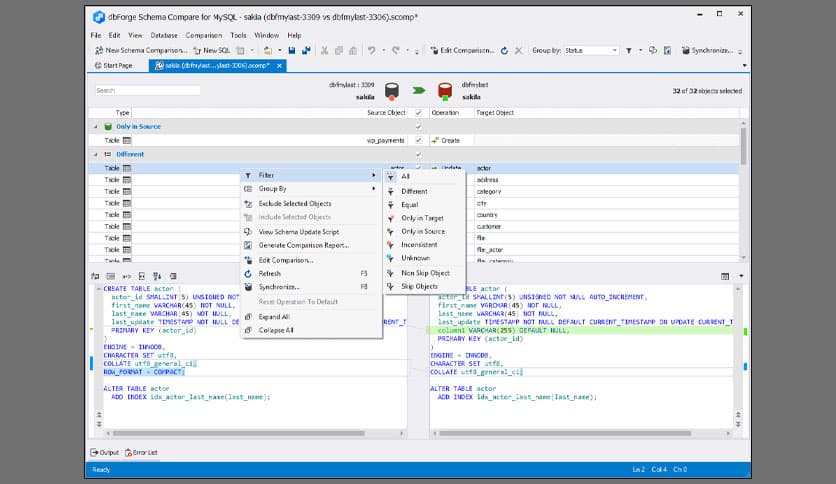Screen dimensions: 836x484
Task: Open the Group By submenu in context menu
Action: pos(311,189)
